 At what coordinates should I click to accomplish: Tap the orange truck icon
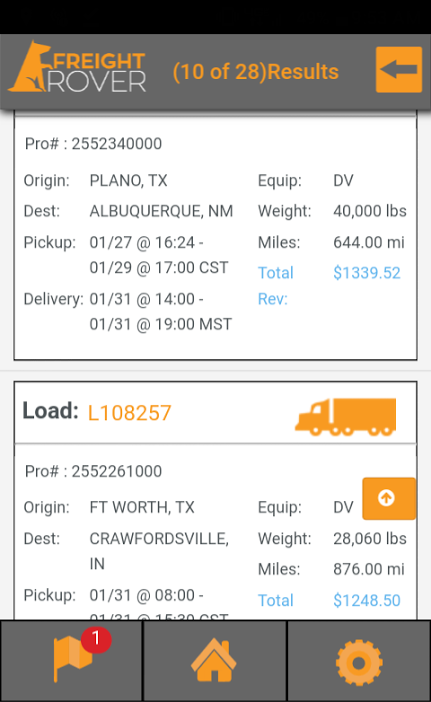pos(346,417)
